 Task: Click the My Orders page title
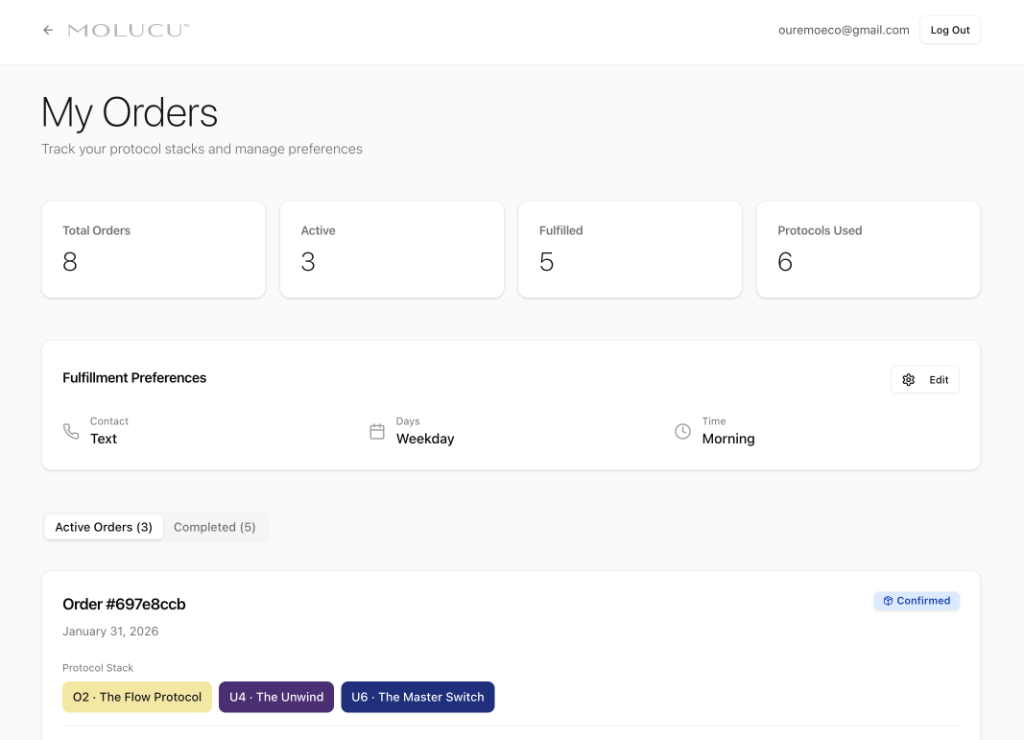click(x=129, y=112)
